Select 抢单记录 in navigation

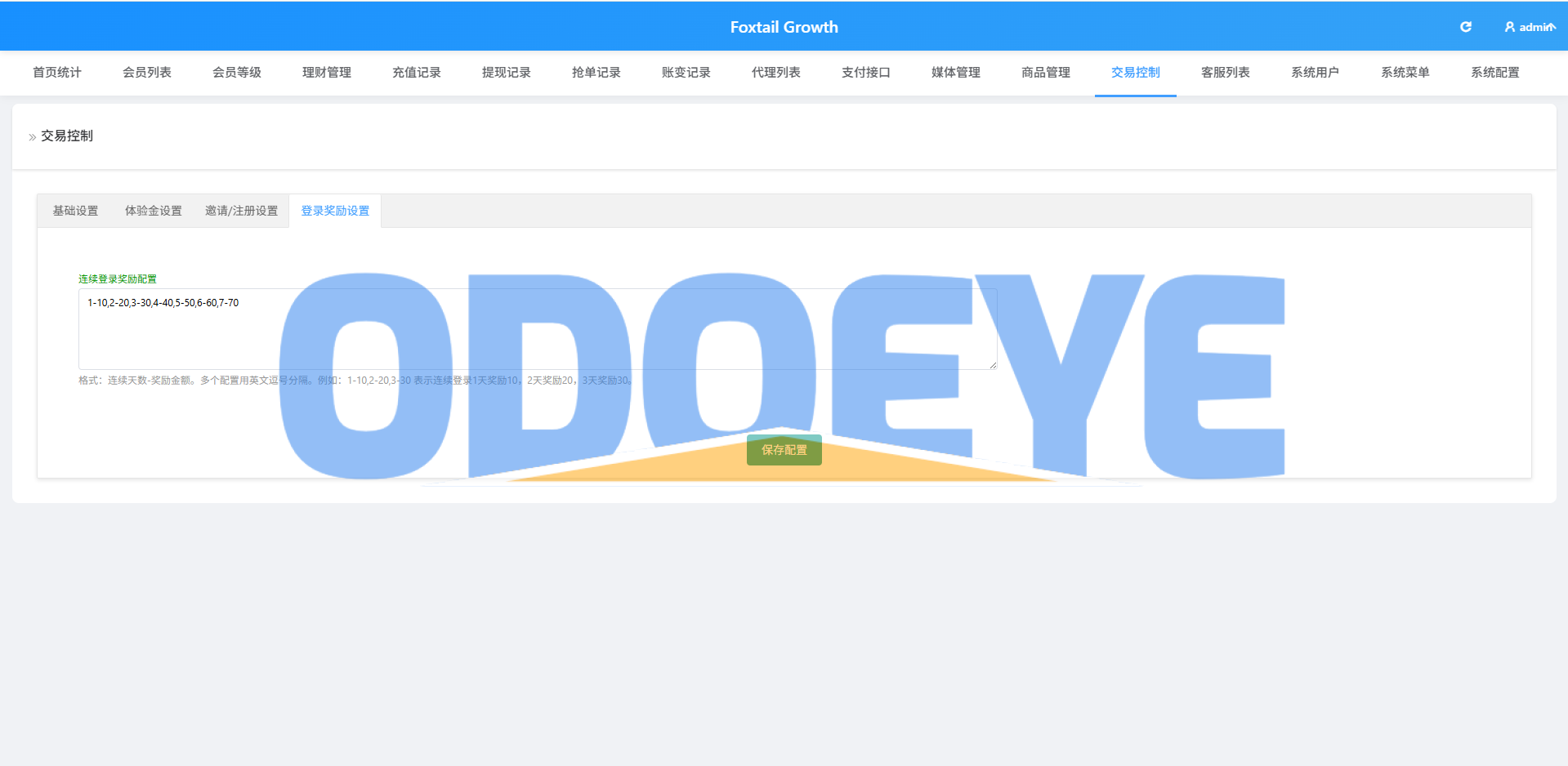(x=596, y=73)
